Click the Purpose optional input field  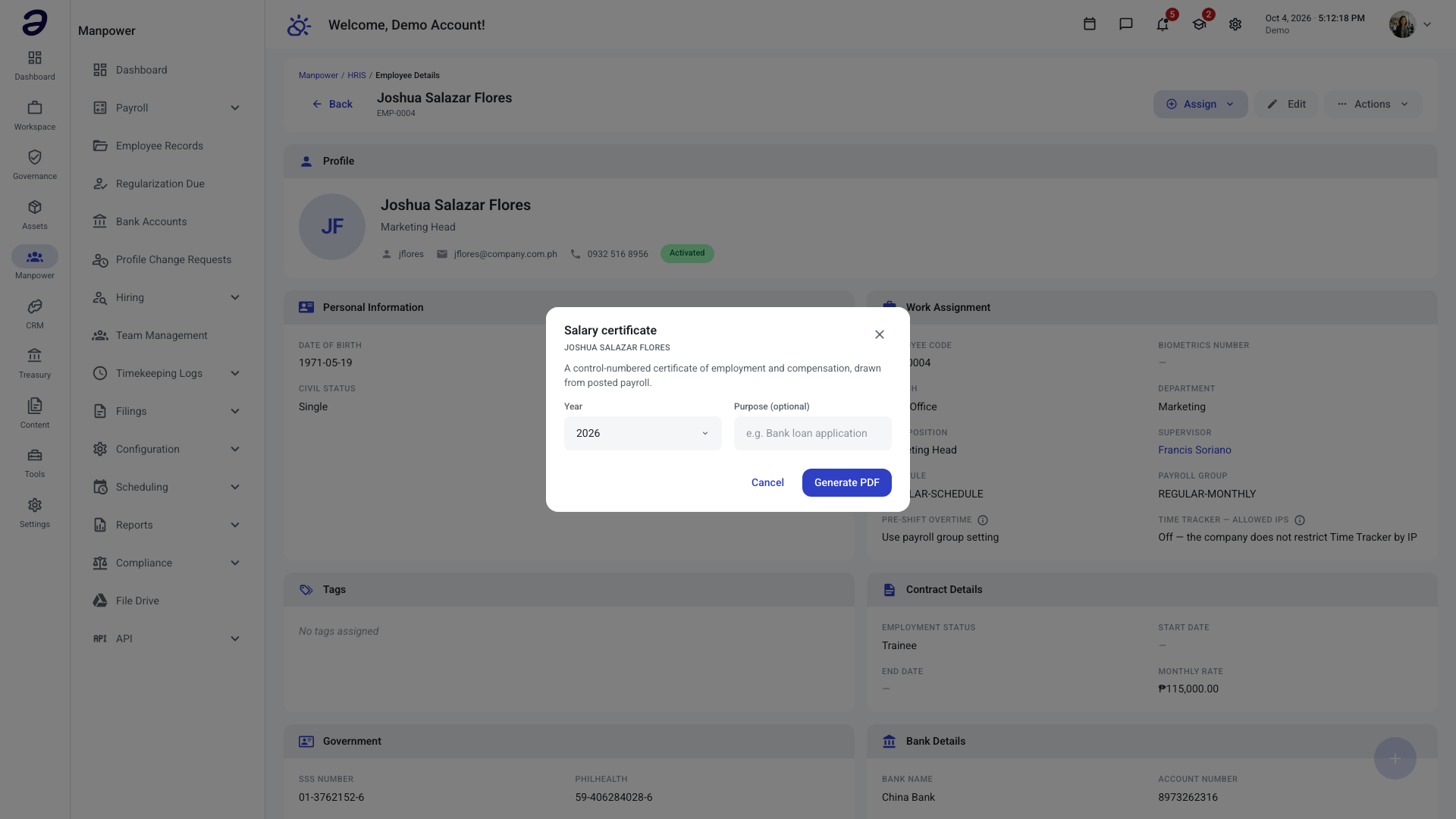(813, 433)
